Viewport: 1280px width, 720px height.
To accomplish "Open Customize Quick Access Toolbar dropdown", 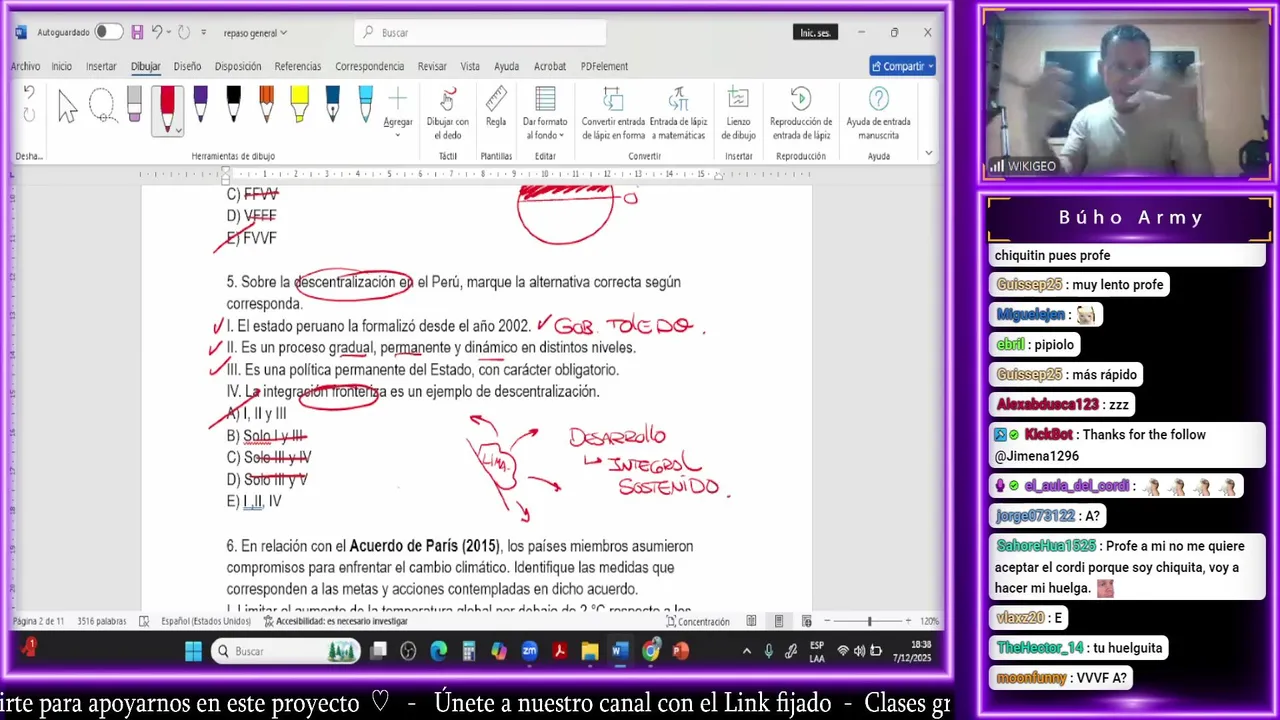I will pyautogui.click(x=204, y=33).
